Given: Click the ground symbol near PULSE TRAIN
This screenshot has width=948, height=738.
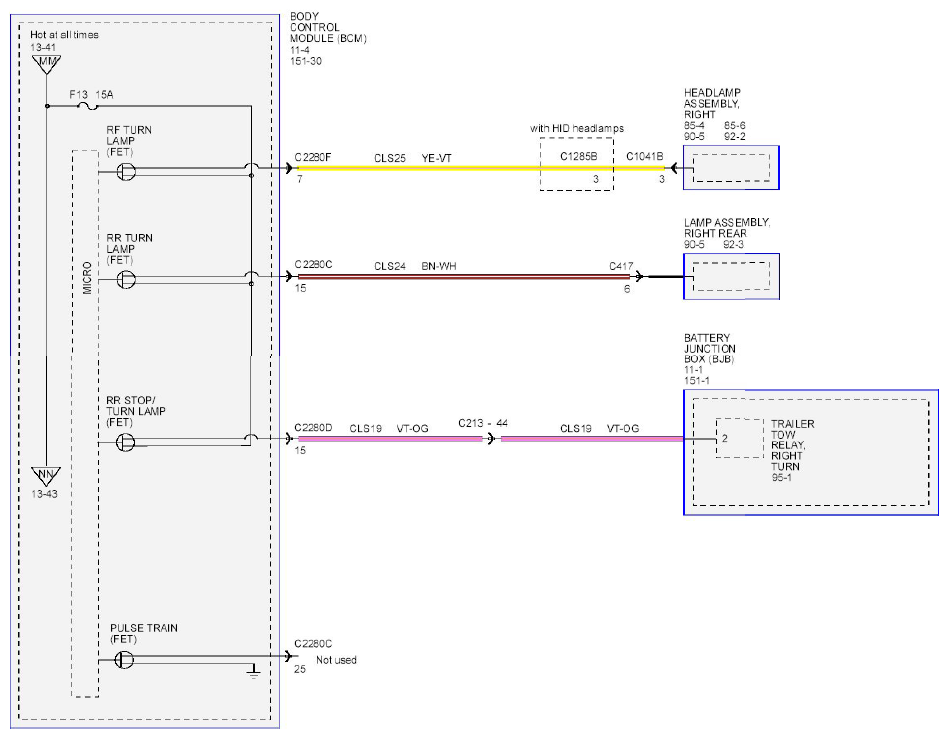Looking at the screenshot, I should [253, 672].
